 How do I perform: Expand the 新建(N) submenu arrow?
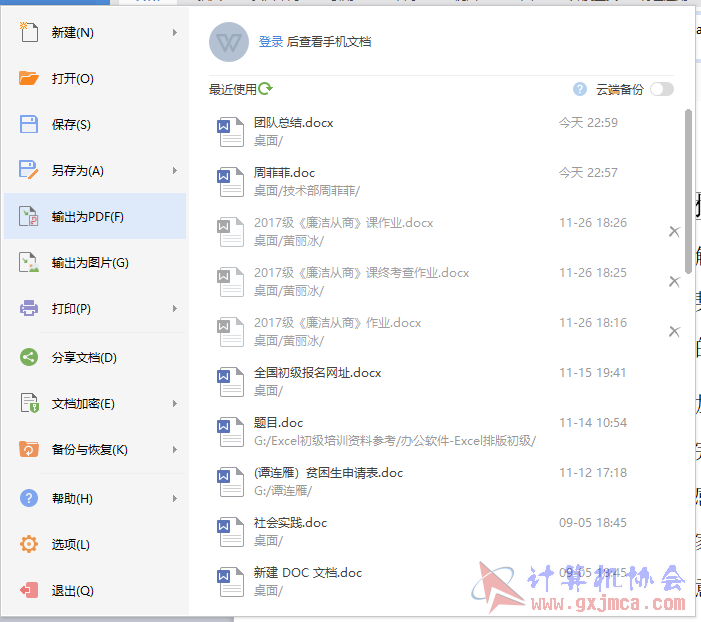tap(175, 32)
